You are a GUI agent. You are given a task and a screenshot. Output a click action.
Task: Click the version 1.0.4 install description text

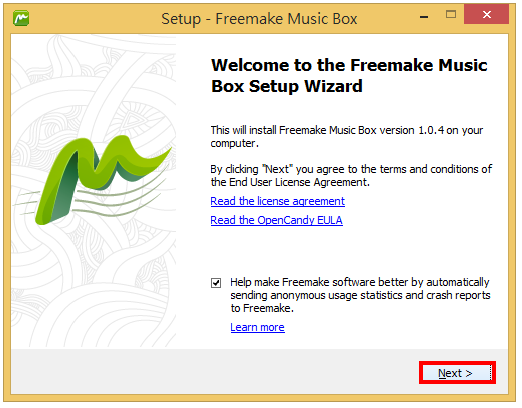click(x=347, y=137)
